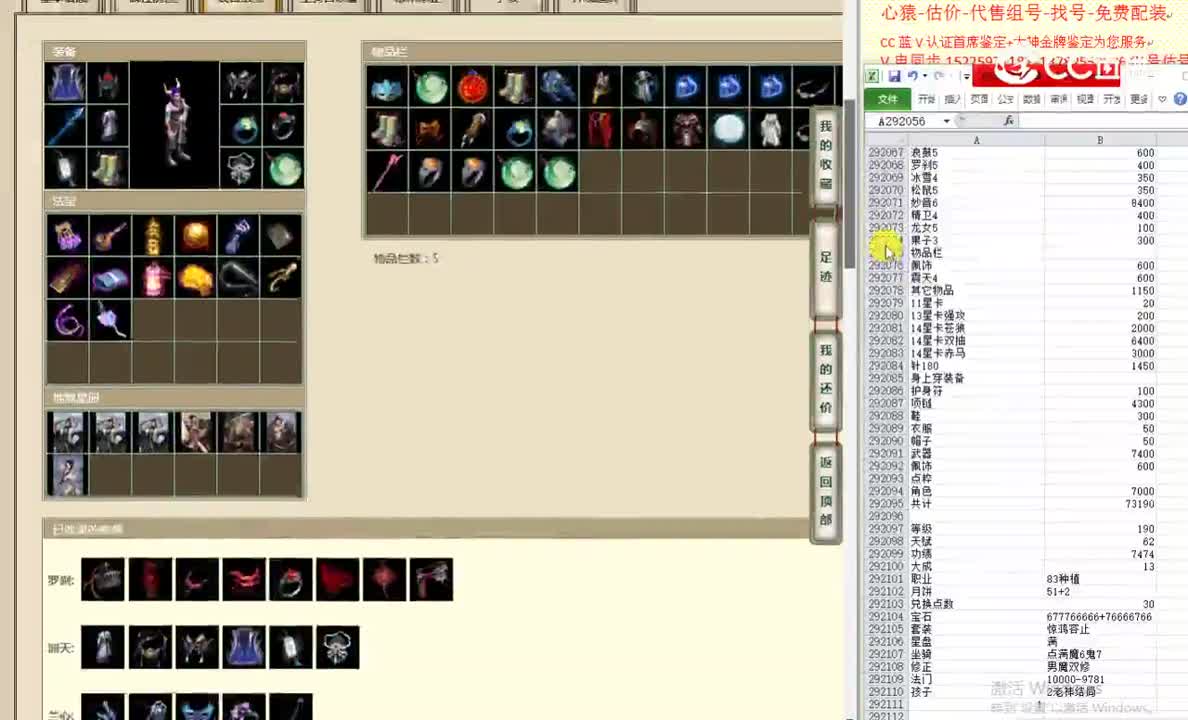Select the white glowing orb in inventory

click(729, 130)
